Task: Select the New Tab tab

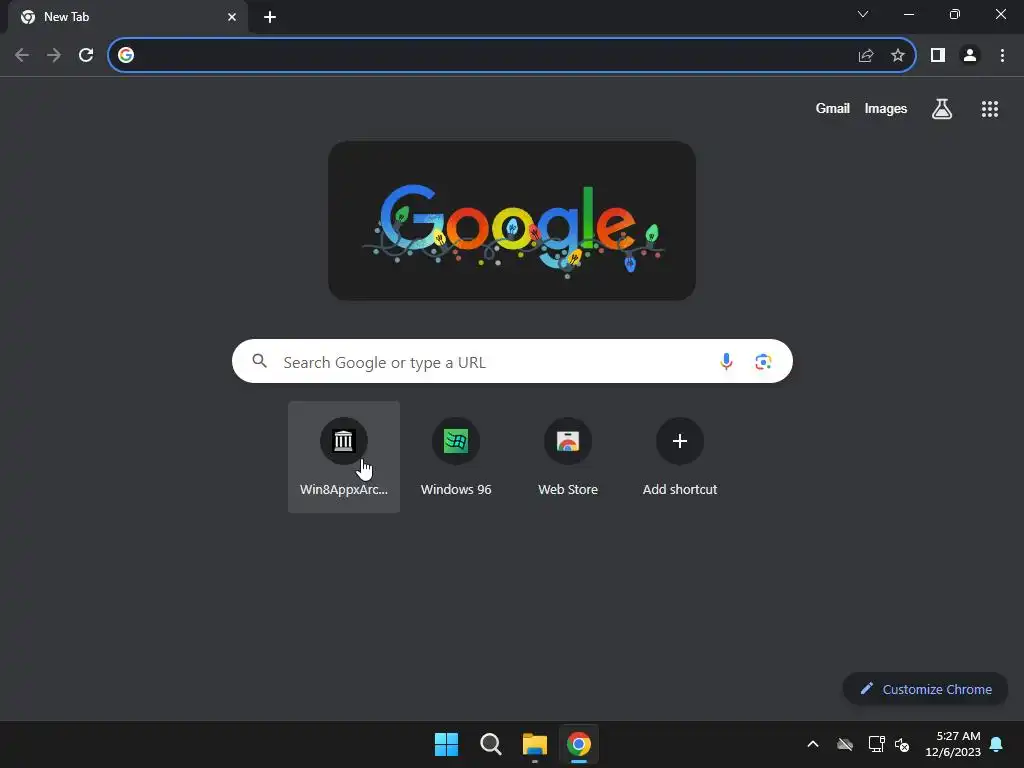Action: [x=127, y=18]
